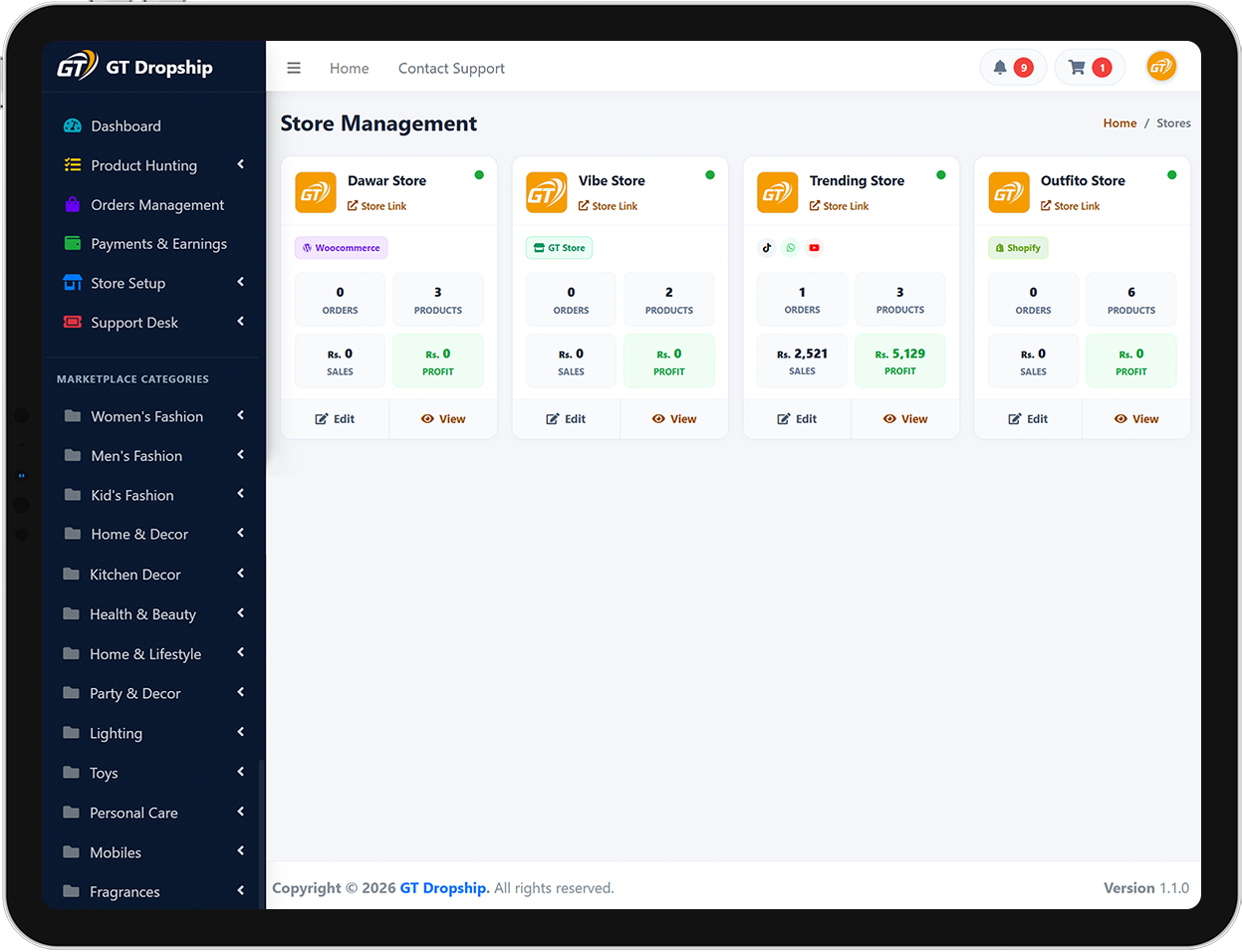The height and width of the screenshot is (952, 1242).
Task: Click Outfito Store green status dot
Action: pos(1172,175)
